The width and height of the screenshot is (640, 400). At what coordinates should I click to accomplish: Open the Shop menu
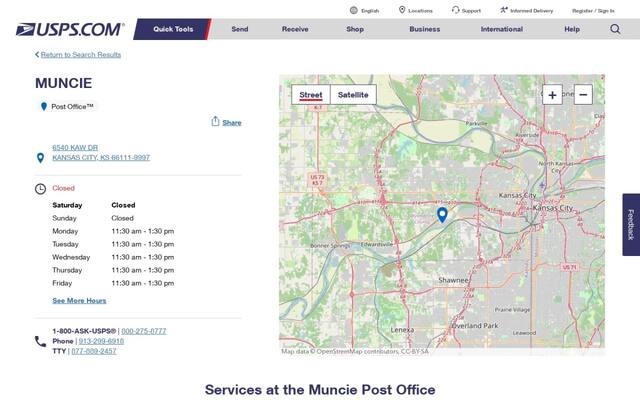(355, 29)
